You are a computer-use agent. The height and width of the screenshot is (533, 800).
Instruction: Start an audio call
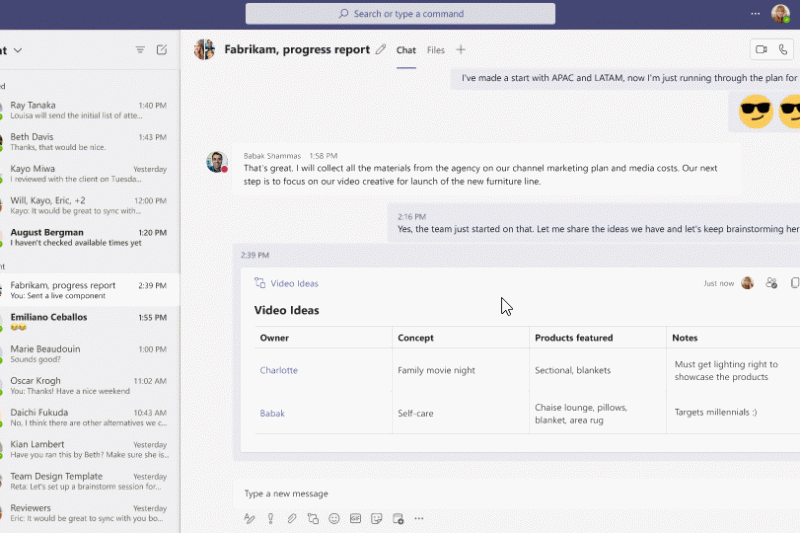(783, 49)
